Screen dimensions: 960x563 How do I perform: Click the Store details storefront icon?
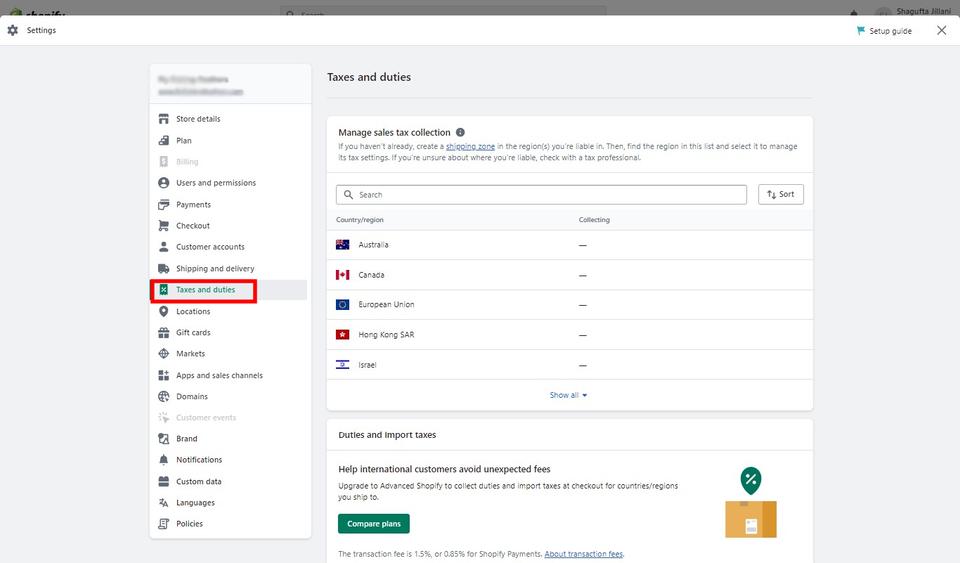coord(163,119)
